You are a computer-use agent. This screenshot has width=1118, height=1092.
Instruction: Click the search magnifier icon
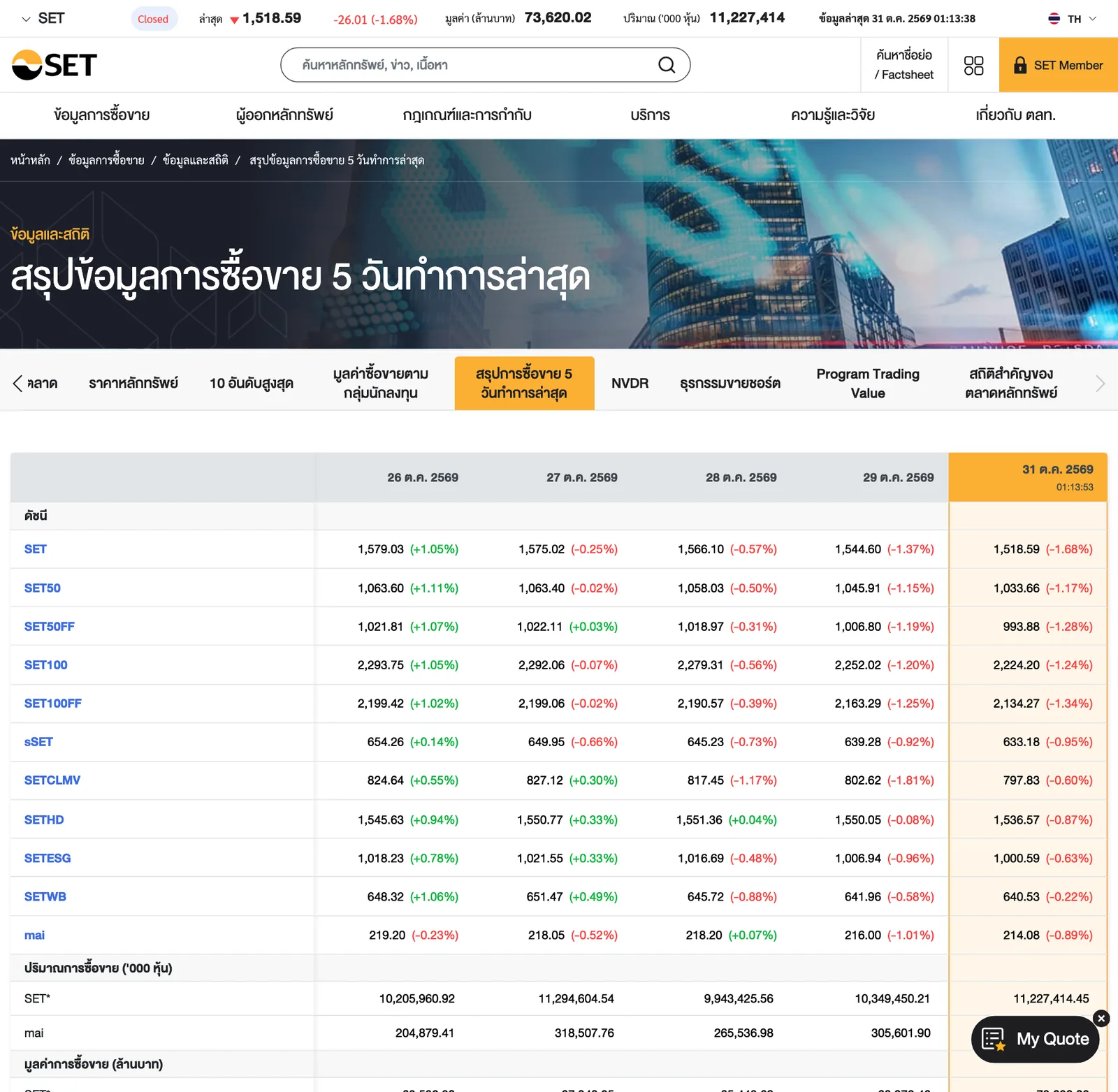[x=667, y=65]
